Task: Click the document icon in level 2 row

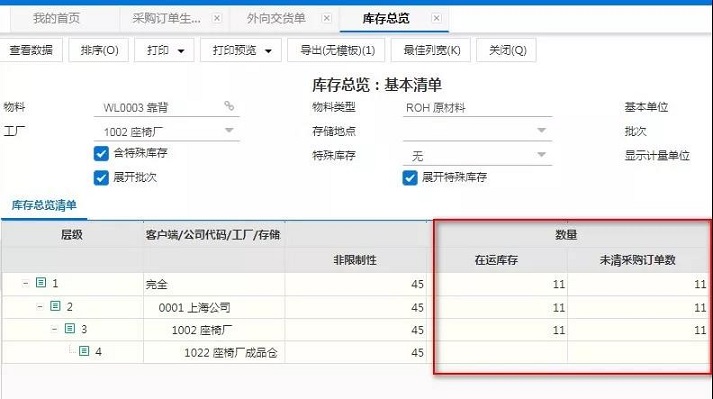Action: click(55, 306)
